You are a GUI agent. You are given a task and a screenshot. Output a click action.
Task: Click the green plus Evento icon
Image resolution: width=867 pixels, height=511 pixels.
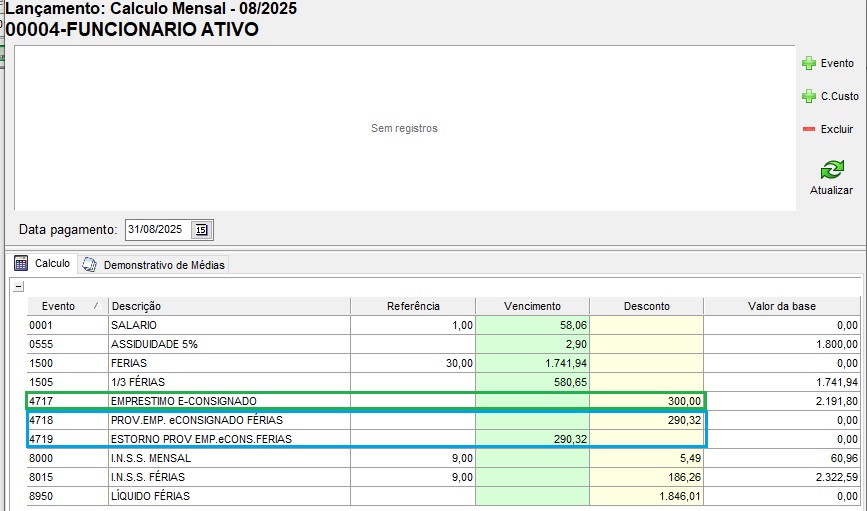coord(809,63)
